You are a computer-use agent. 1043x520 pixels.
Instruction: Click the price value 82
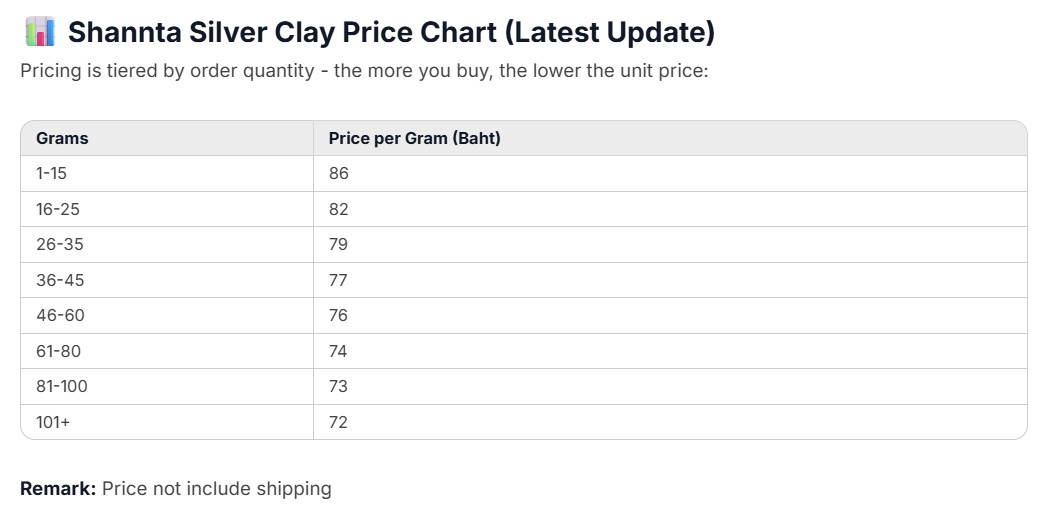tap(338, 209)
